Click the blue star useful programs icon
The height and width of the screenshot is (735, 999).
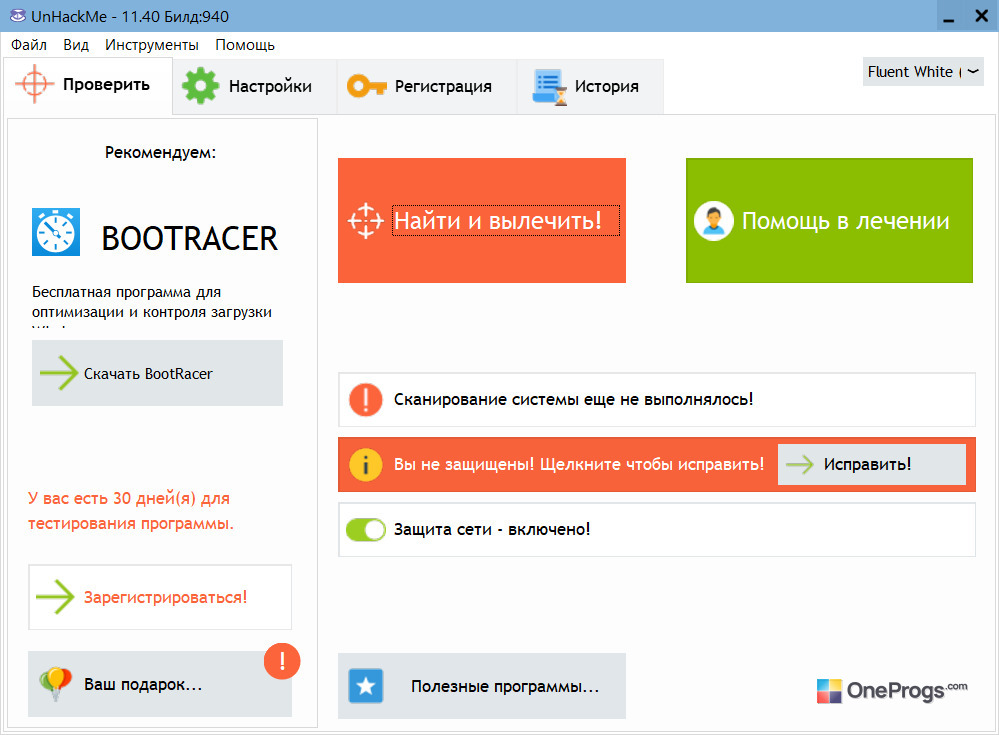(366, 686)
